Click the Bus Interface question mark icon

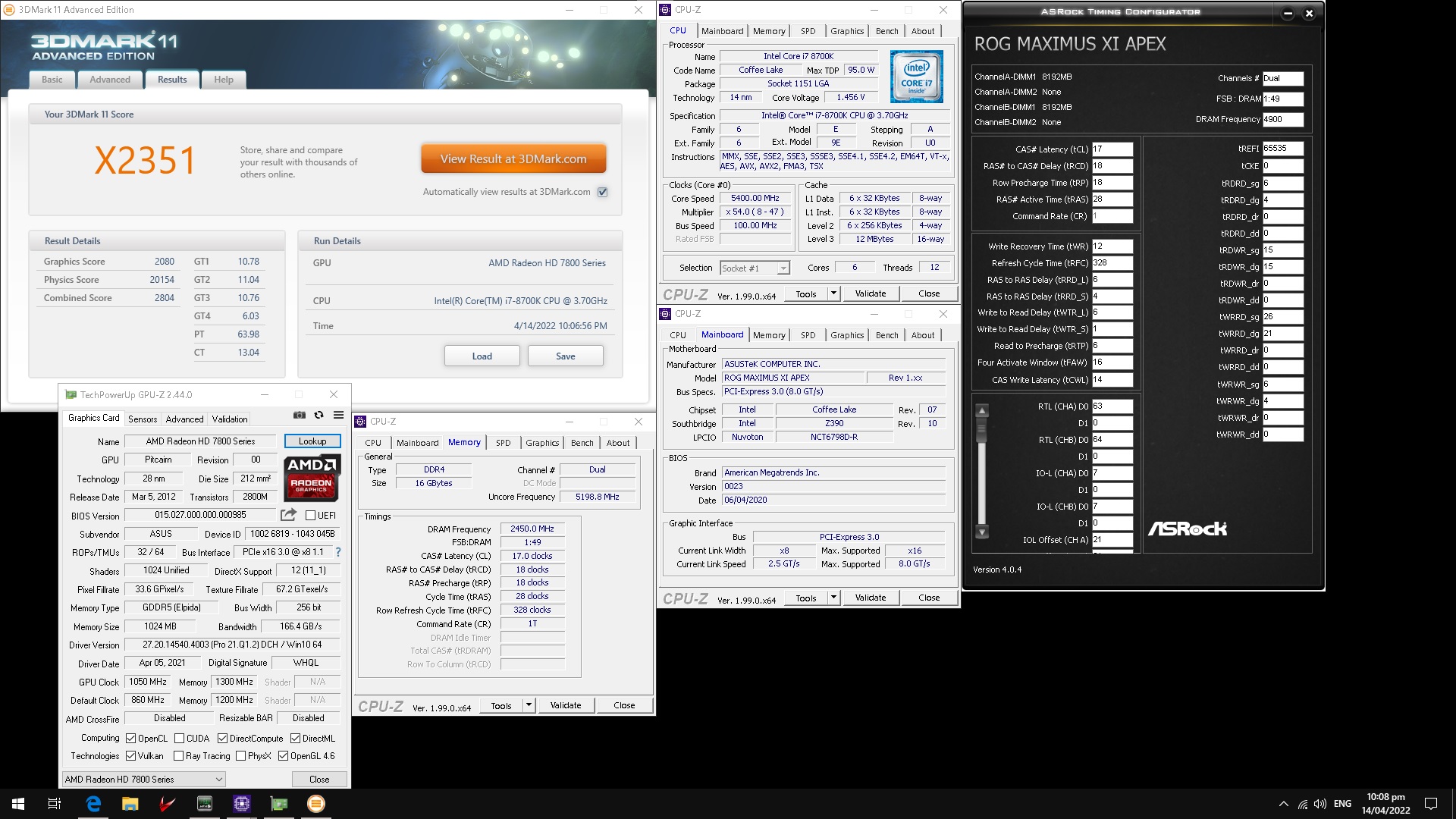(338, 552)
